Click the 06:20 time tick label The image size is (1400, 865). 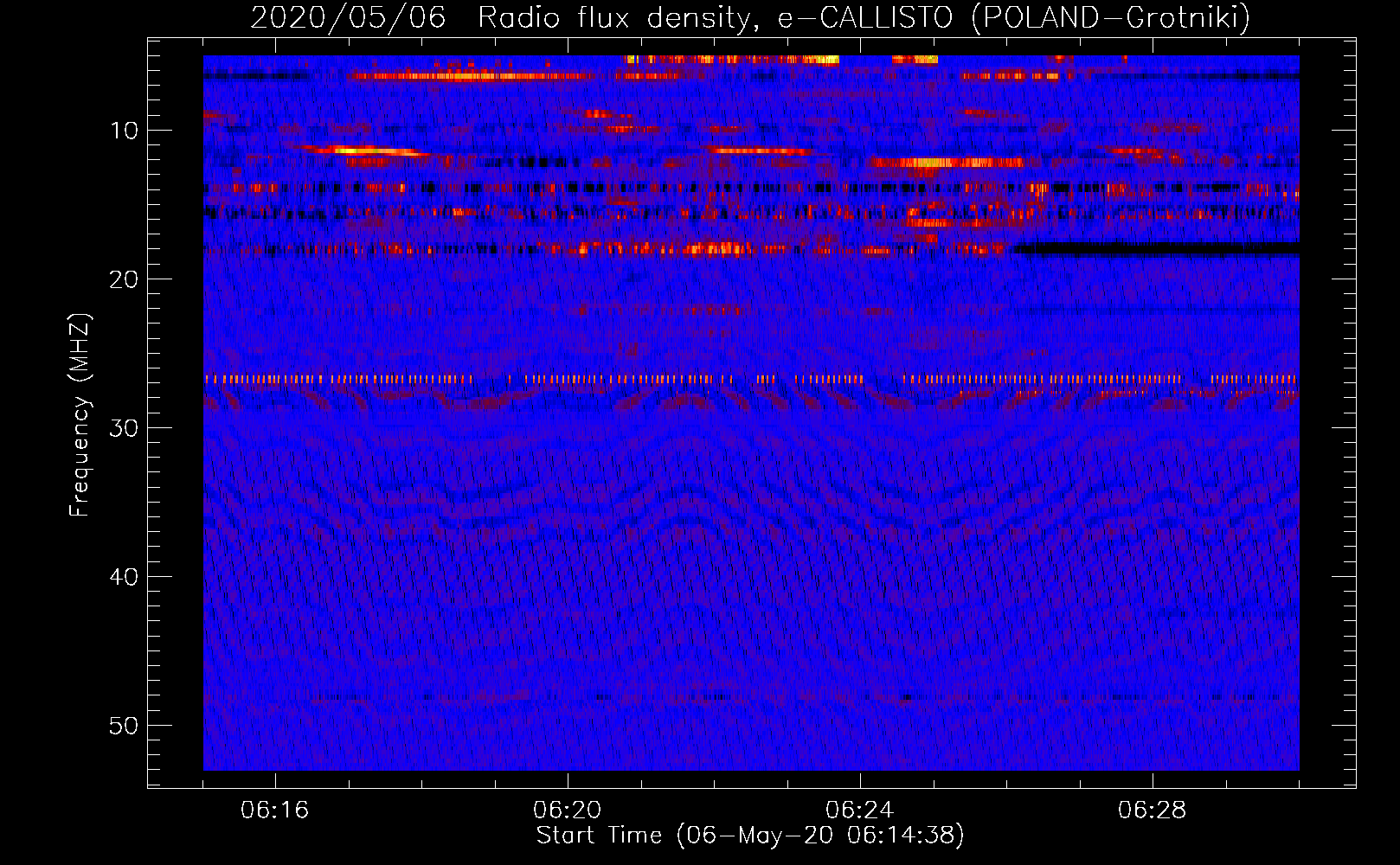568,811
